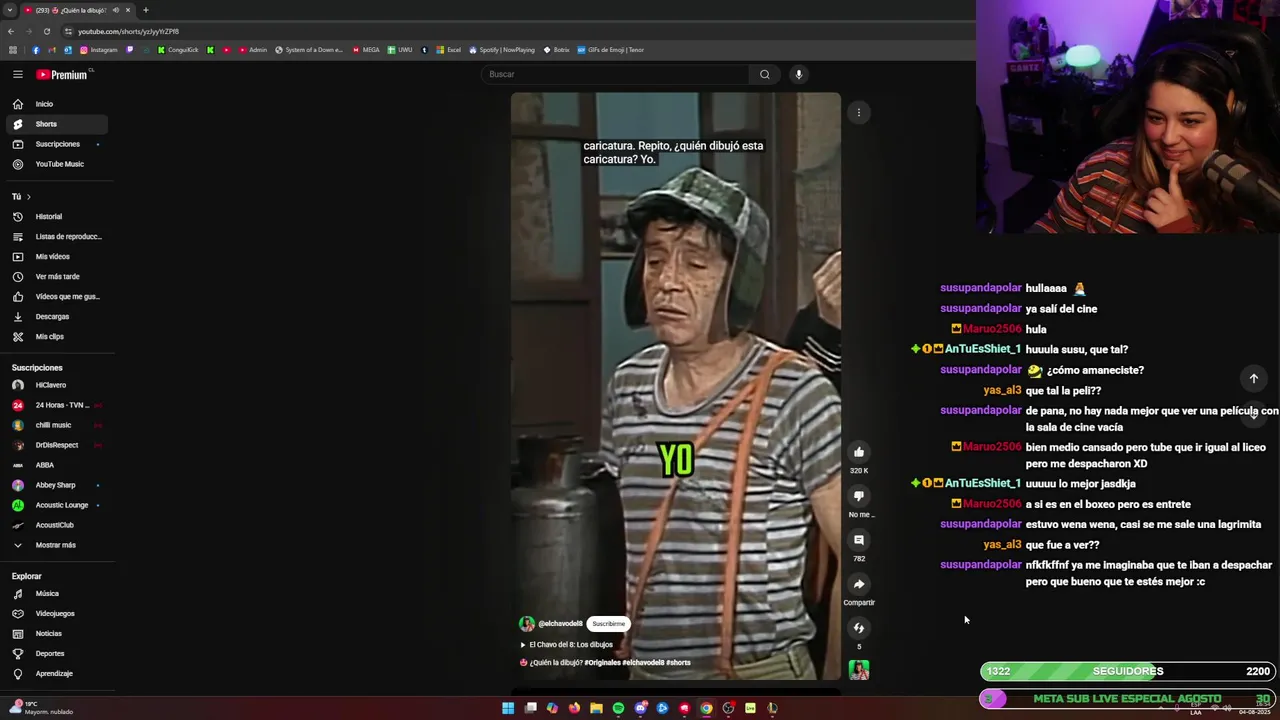This screenshot has height=720, width=1280.
Task: Open the System of a Down bookmark
Action: pyautogui.click(x=309, y=50)
